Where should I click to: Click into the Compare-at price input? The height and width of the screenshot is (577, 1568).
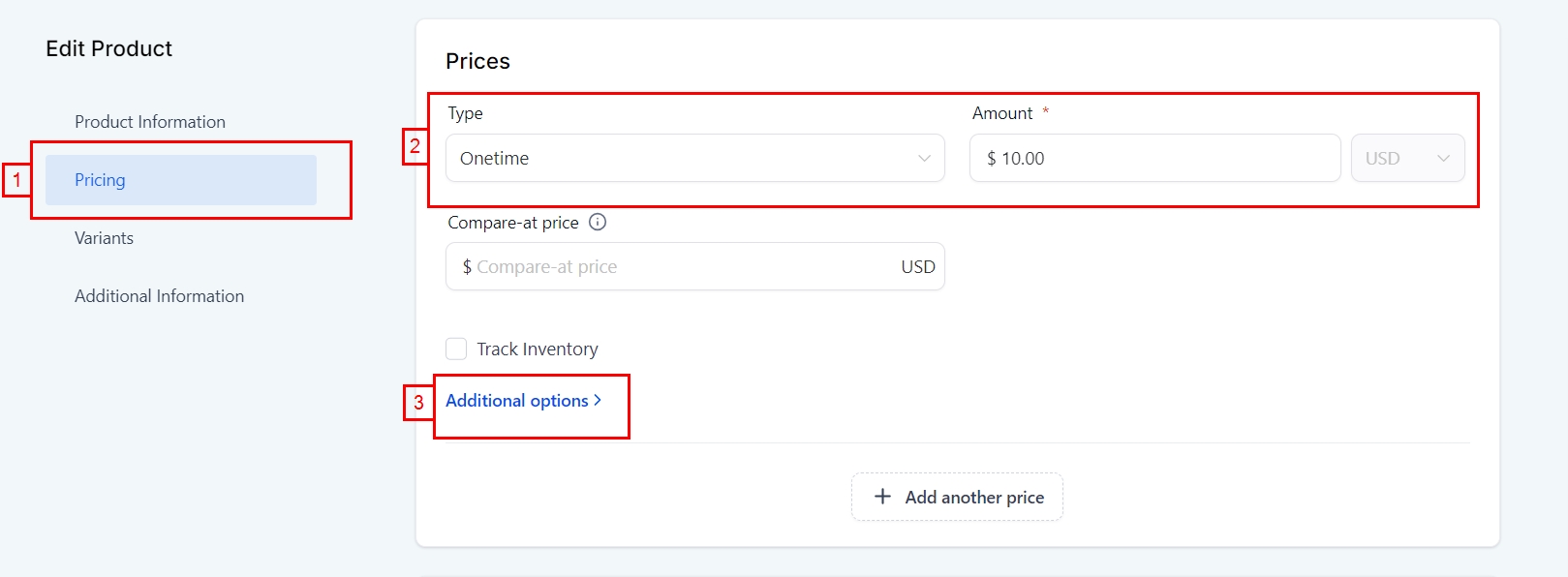(x=678, y=267)
